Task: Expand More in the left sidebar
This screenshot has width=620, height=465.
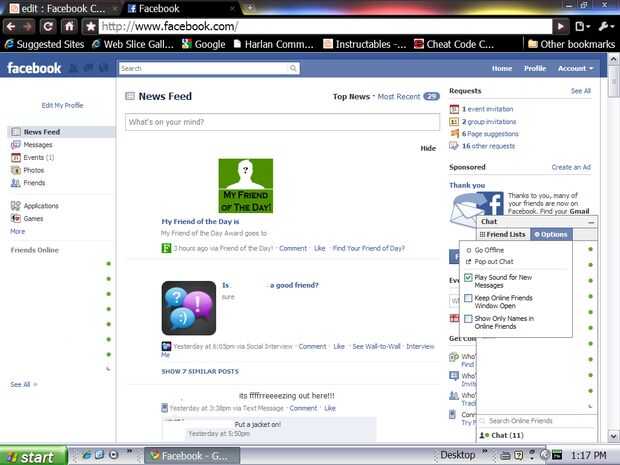Action: coord(17,231)
